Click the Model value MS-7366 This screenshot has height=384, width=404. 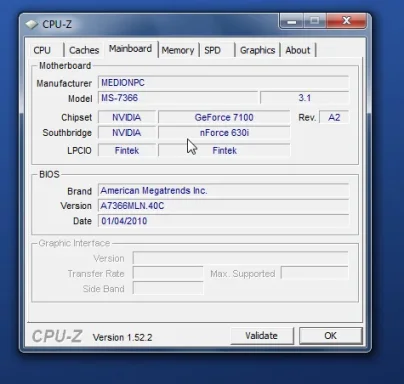178,98
